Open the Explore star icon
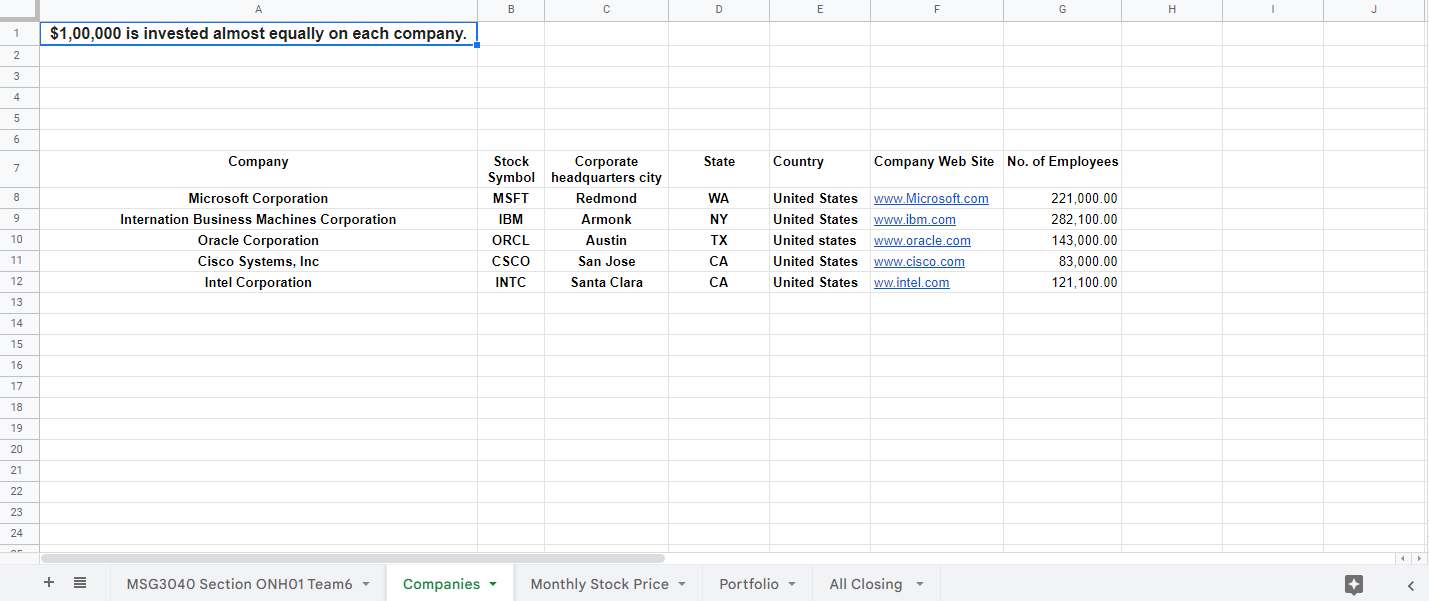Image resolution: width=1429 pixels, height=601 pixels. click(1354, 585)
